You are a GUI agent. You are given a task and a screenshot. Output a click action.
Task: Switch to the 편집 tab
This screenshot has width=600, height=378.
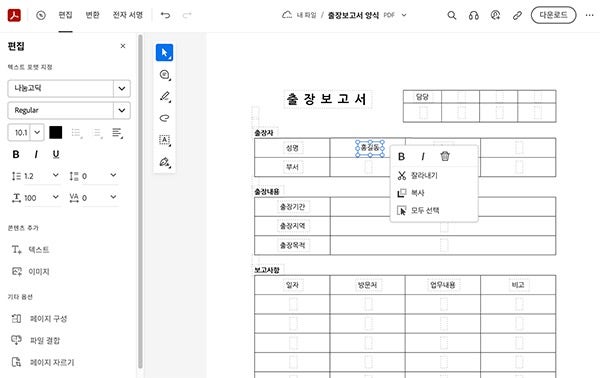65,15
